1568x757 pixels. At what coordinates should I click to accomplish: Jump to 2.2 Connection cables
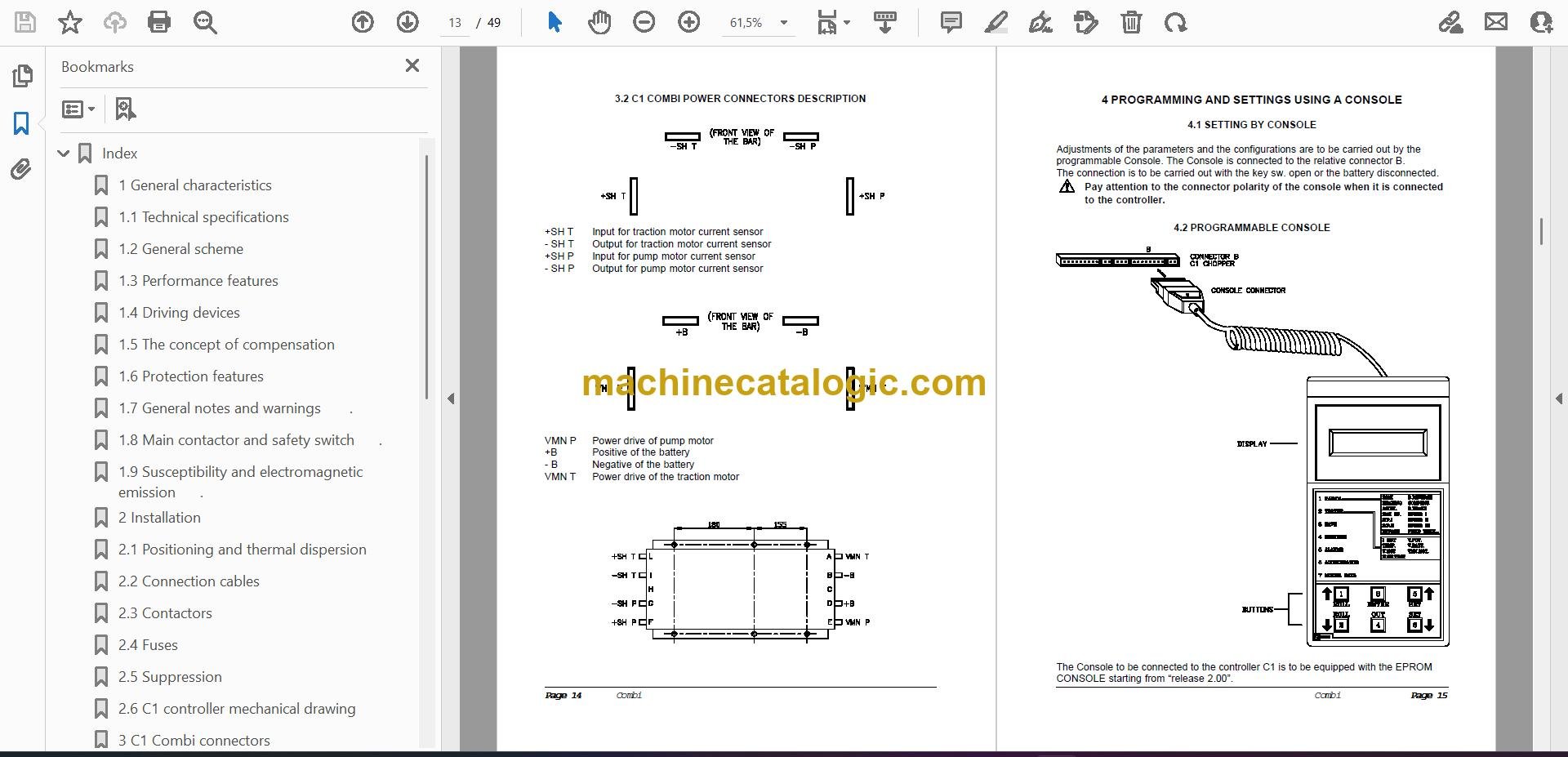(x=189, y=581)
